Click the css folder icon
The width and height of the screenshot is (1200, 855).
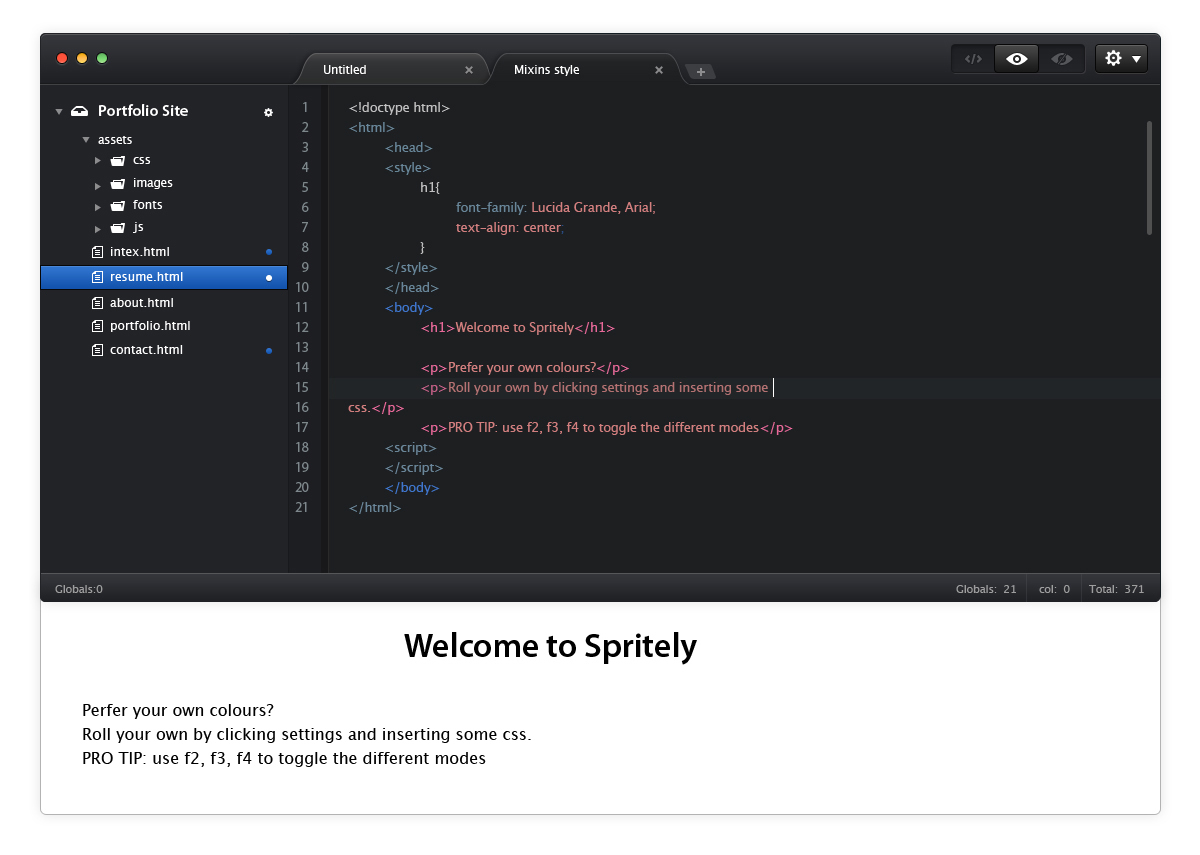(118, 161)
